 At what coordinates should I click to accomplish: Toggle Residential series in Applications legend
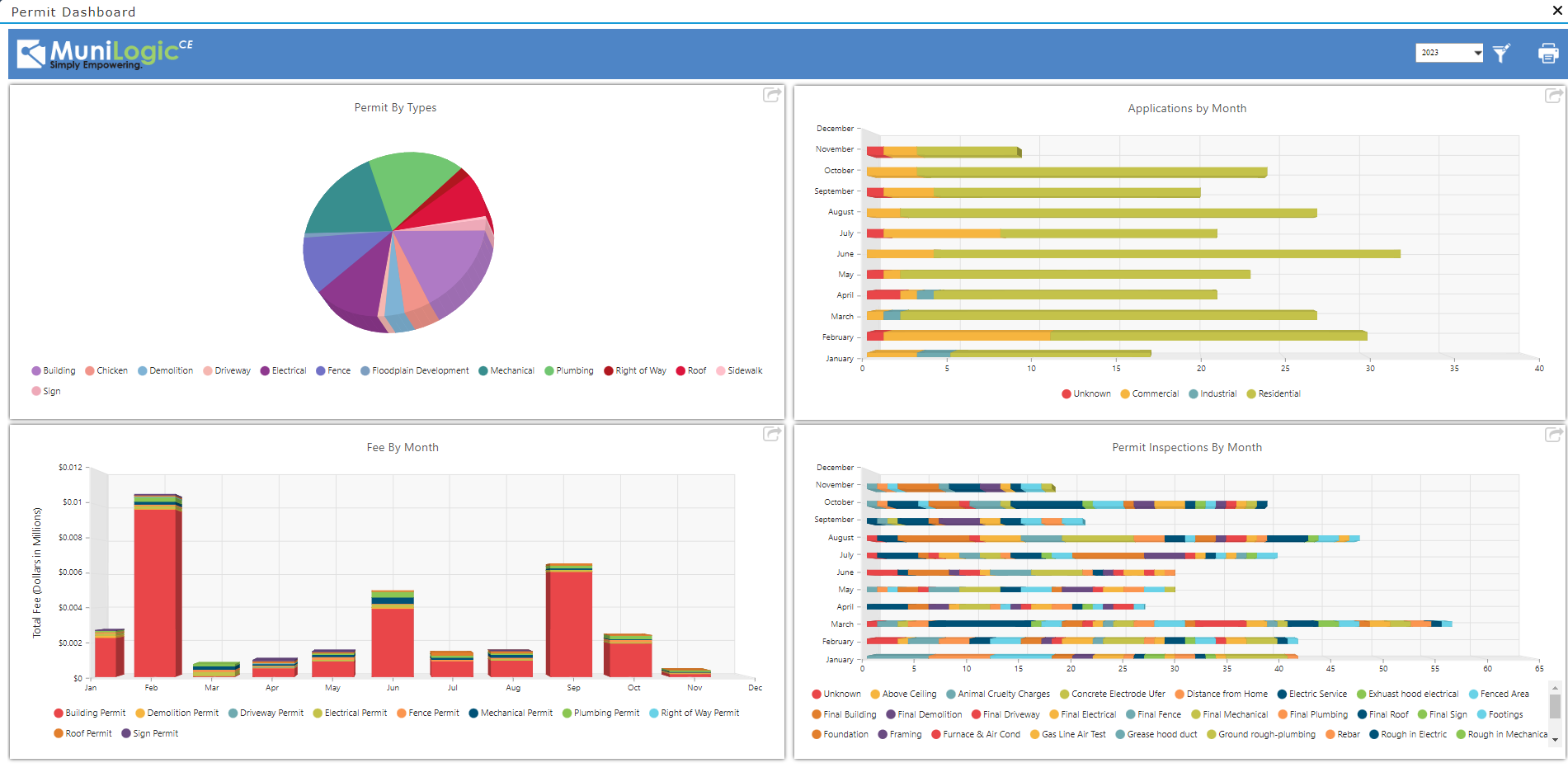pos(1274,394)
